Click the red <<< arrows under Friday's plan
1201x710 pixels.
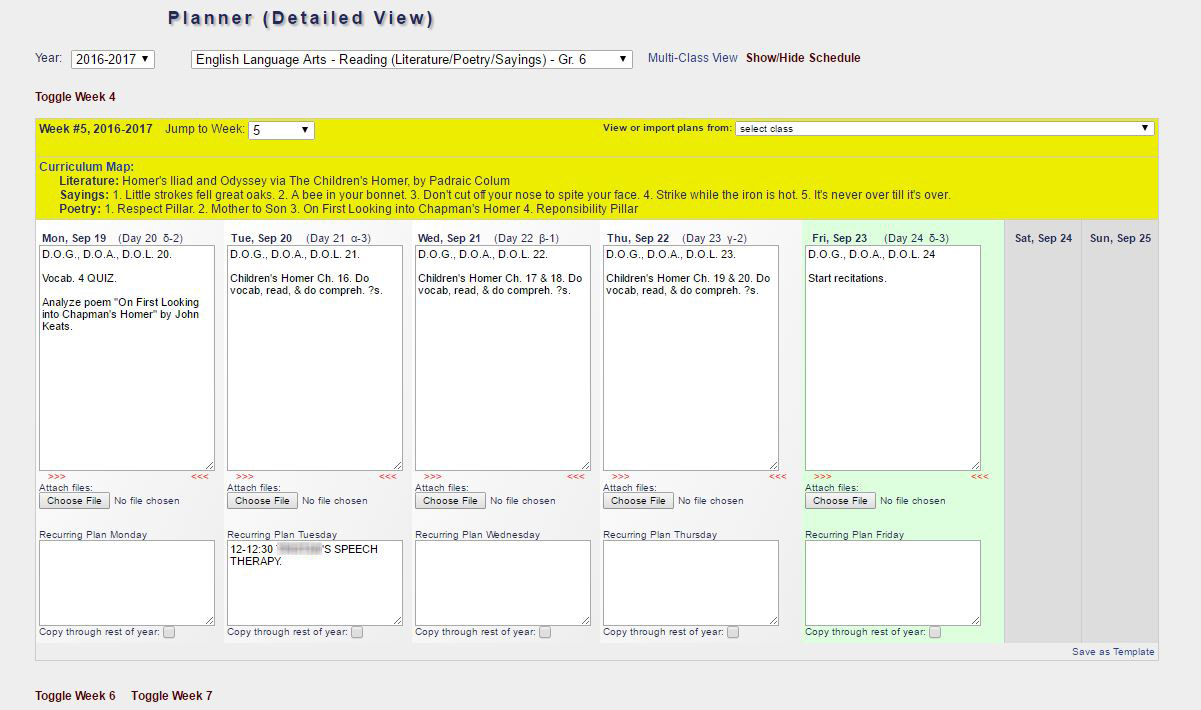click(x=979, y=477)
